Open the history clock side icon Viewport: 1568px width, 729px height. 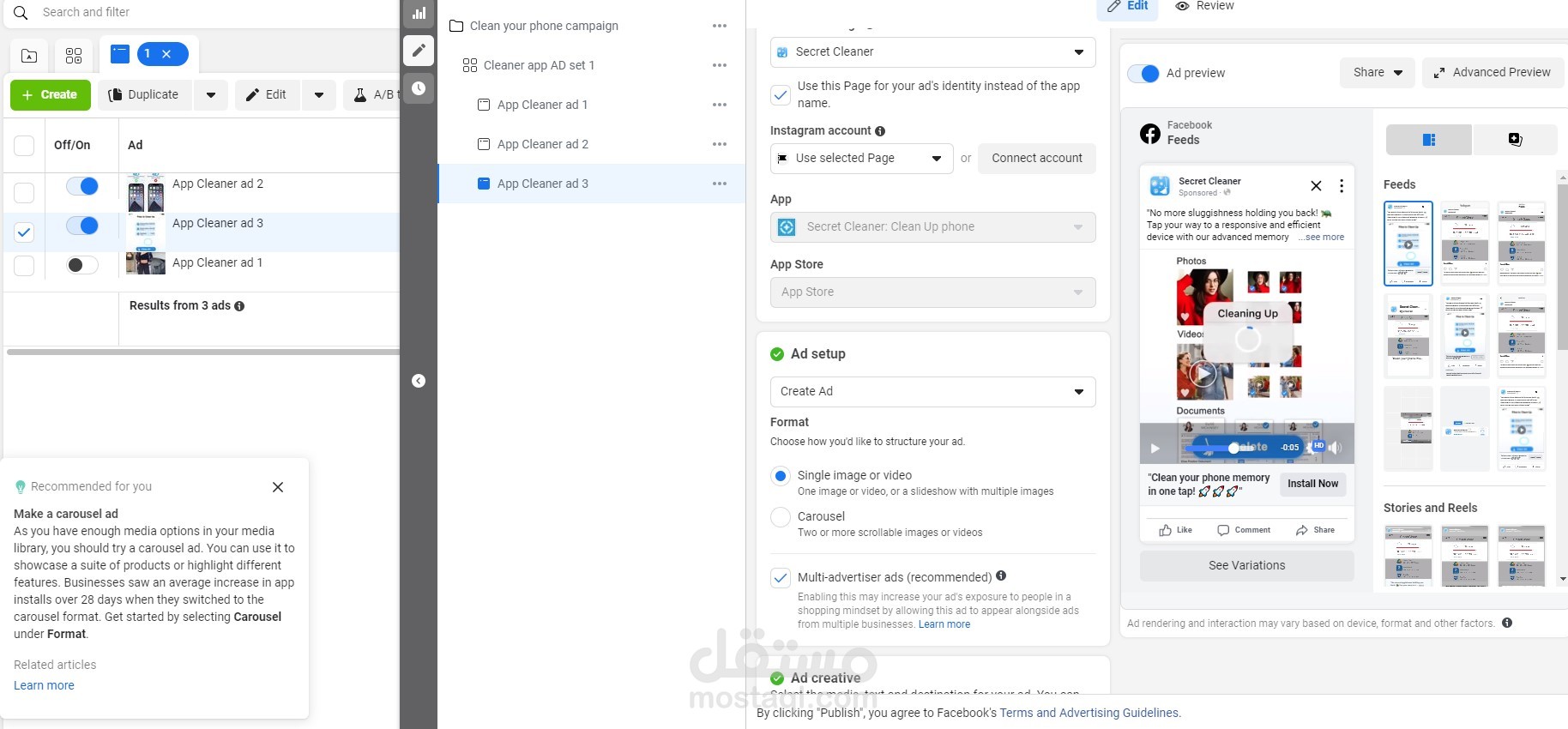[x=419, y=88]
